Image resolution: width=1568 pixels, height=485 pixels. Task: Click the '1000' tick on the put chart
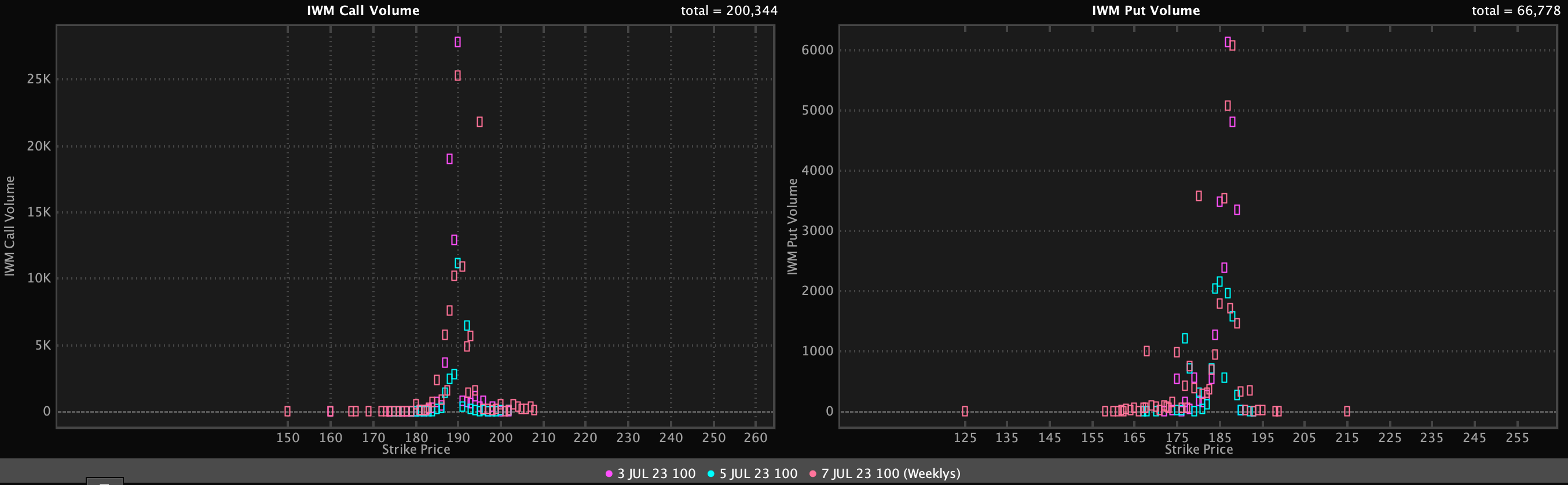tap(818, 351)
